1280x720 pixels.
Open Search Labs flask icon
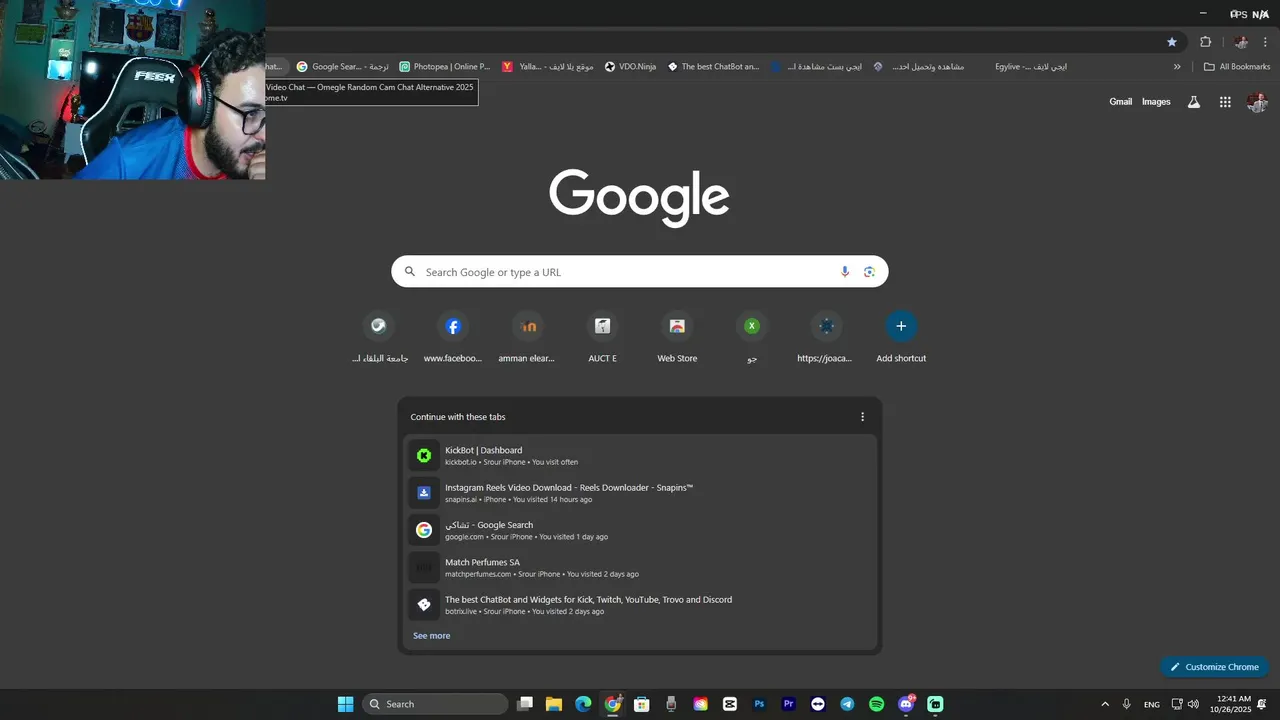1193,102
